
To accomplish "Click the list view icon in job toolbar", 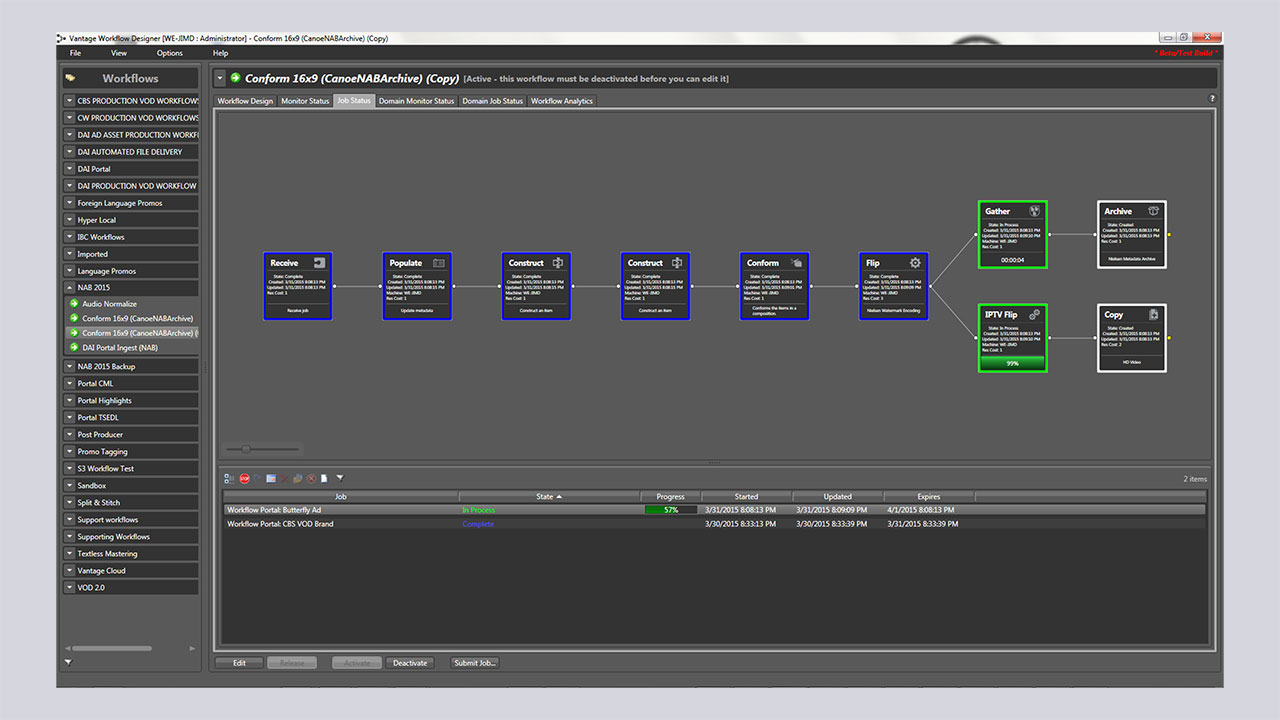I will click(x=229, y=479).
